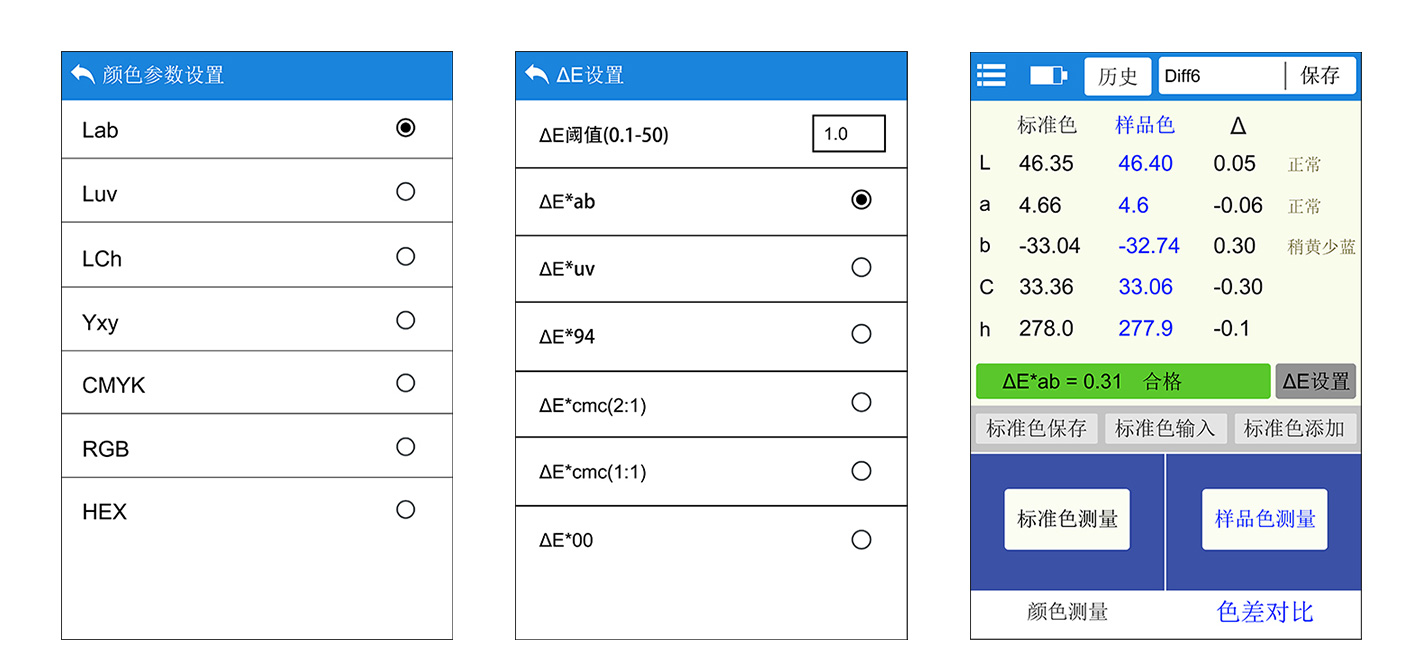Click the green ΔE*ab = 0.31 合格 bar

tap(1123, 381)
